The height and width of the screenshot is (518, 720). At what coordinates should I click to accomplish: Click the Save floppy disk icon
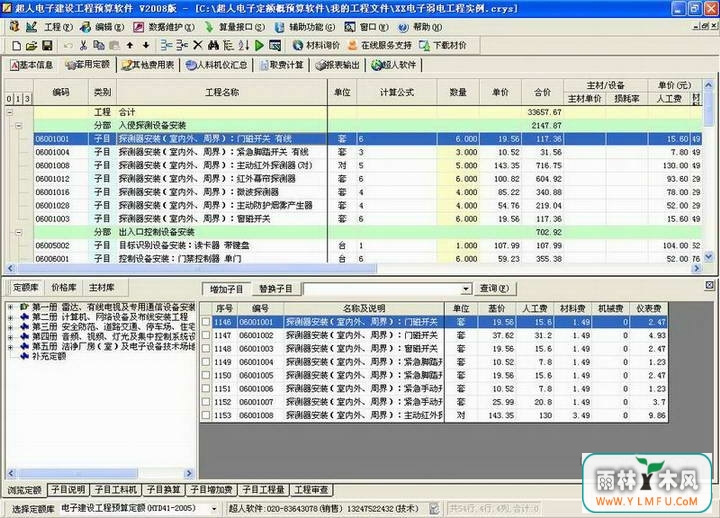coord(47,45)
